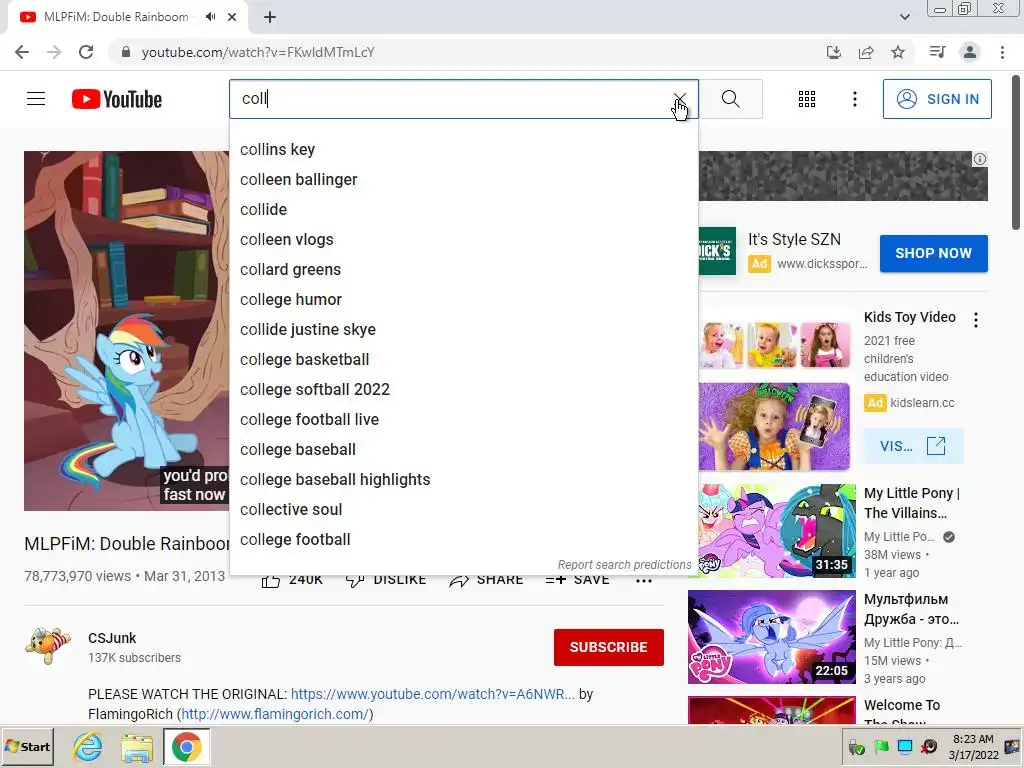Go forward with the browser forward arrow

point(54,52)
